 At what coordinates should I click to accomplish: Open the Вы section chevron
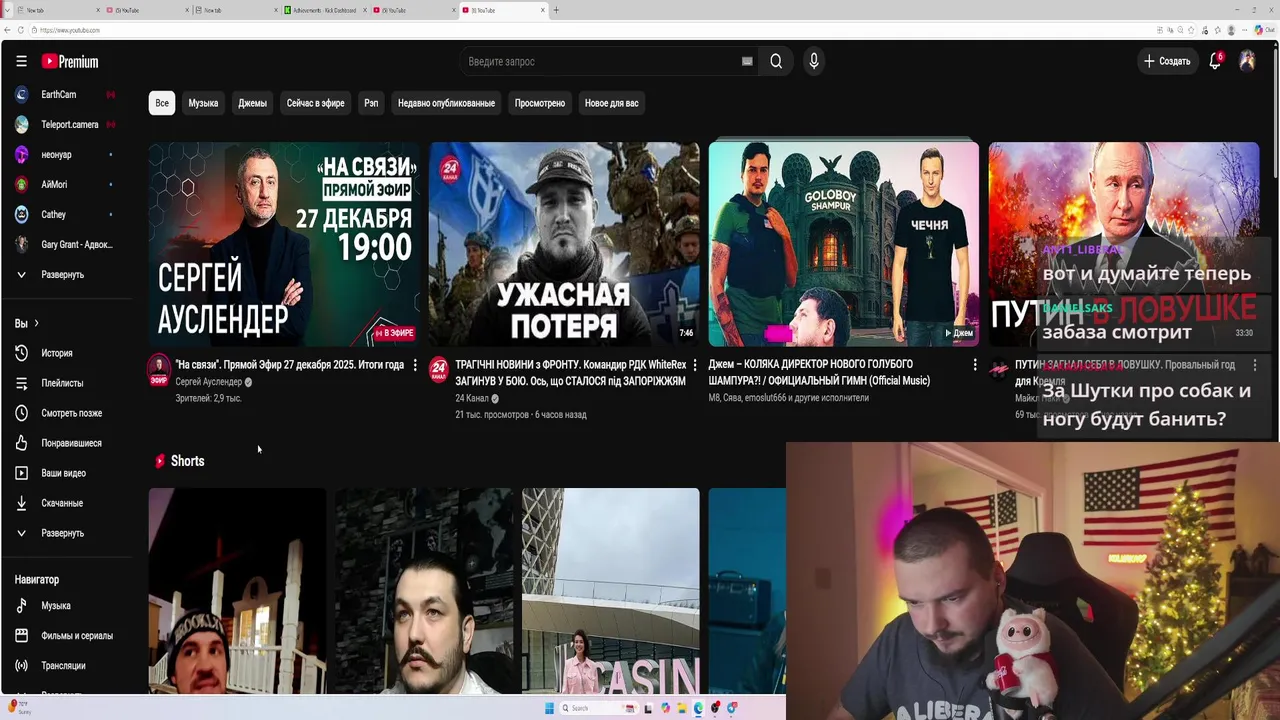(x=36, y=324)
